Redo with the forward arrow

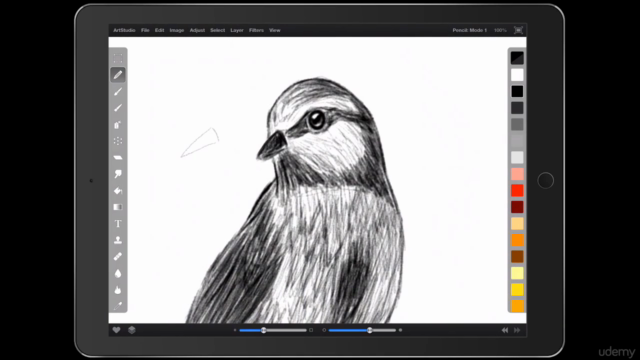517,330
